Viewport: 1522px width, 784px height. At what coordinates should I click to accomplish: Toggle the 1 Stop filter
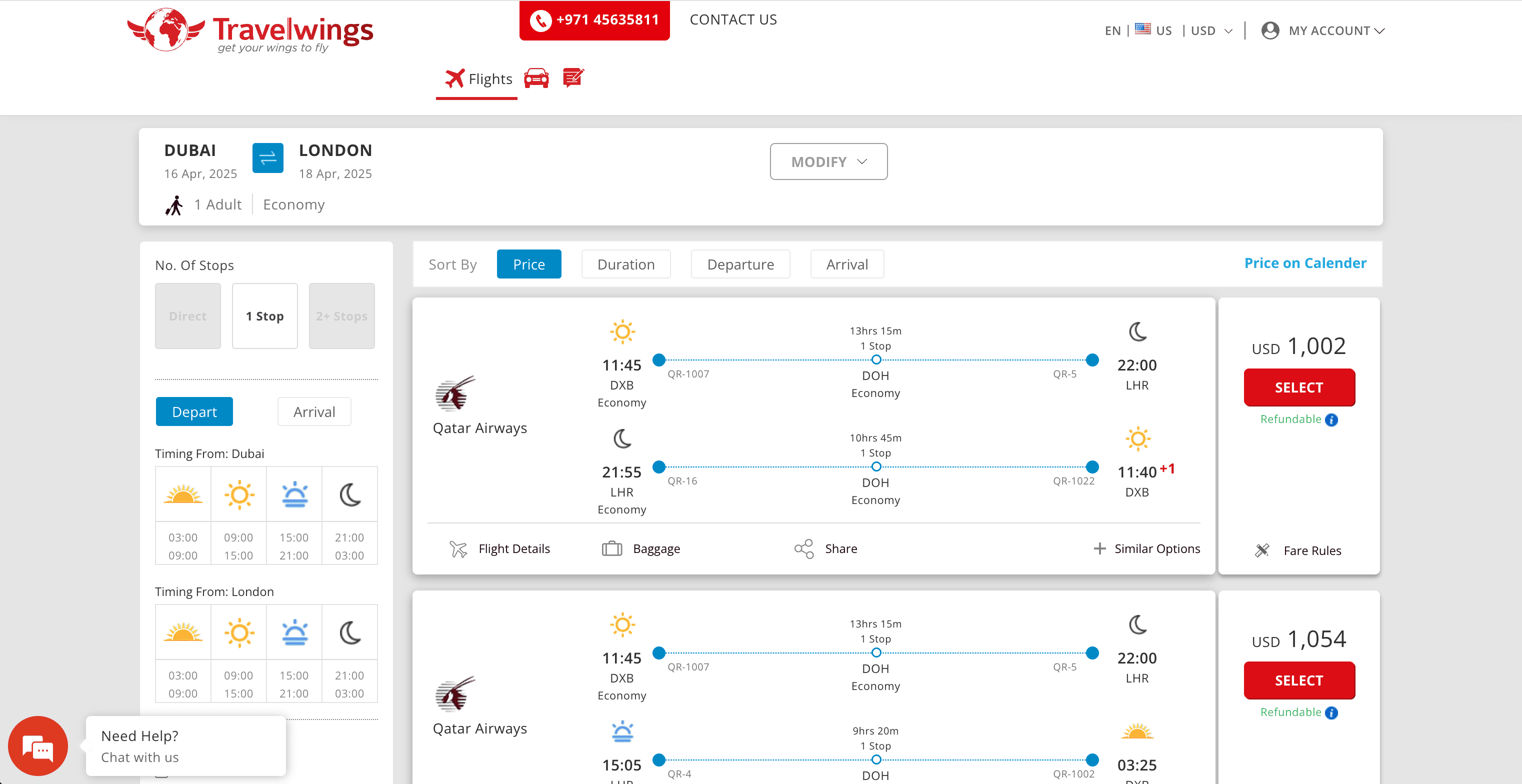264,316
